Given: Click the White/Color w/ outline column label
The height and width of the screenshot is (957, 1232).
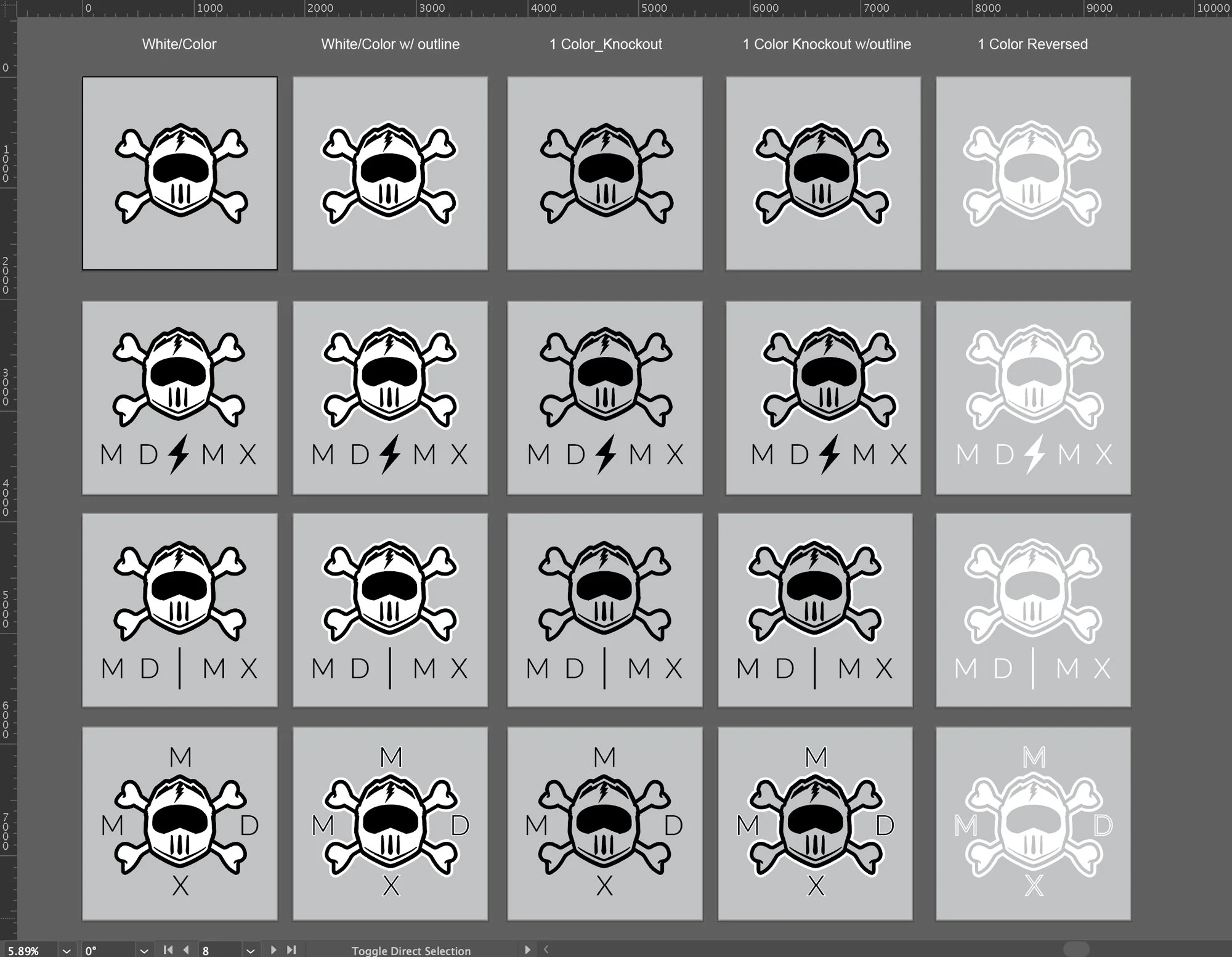Looking at the screenshot, I should coord(390,44).
